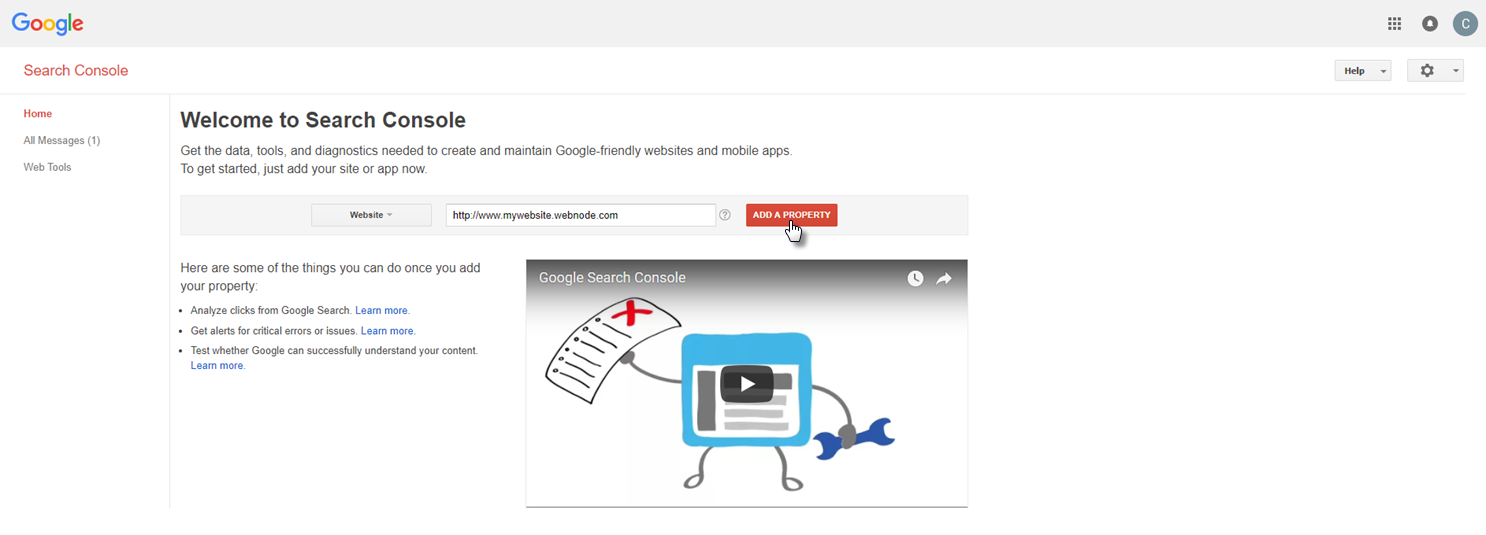Click the Welcome to Search Console heading

323,120
